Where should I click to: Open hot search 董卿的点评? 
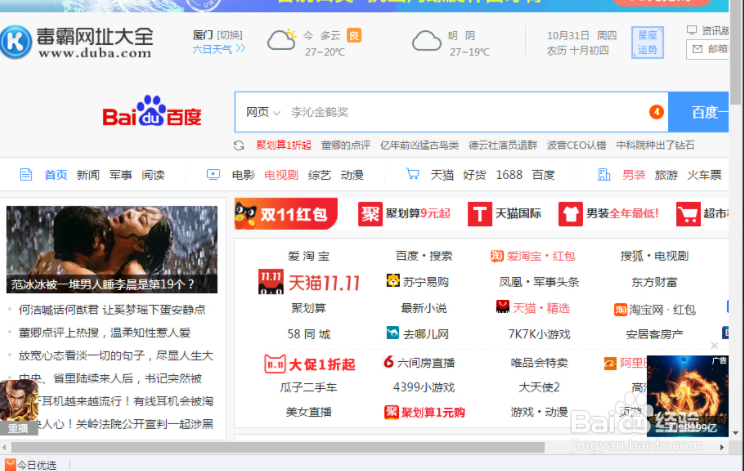tap(345, 145)
